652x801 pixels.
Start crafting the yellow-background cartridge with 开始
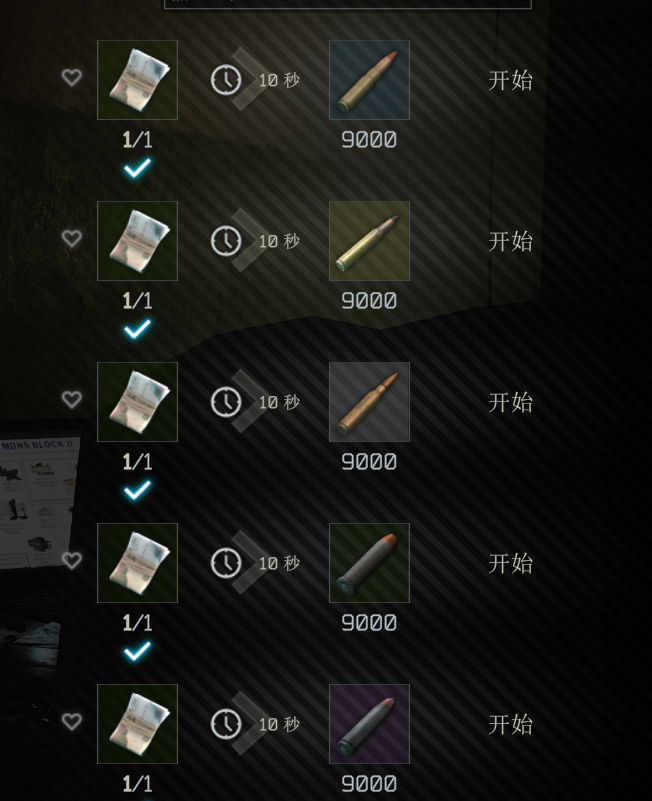[510, 241]
